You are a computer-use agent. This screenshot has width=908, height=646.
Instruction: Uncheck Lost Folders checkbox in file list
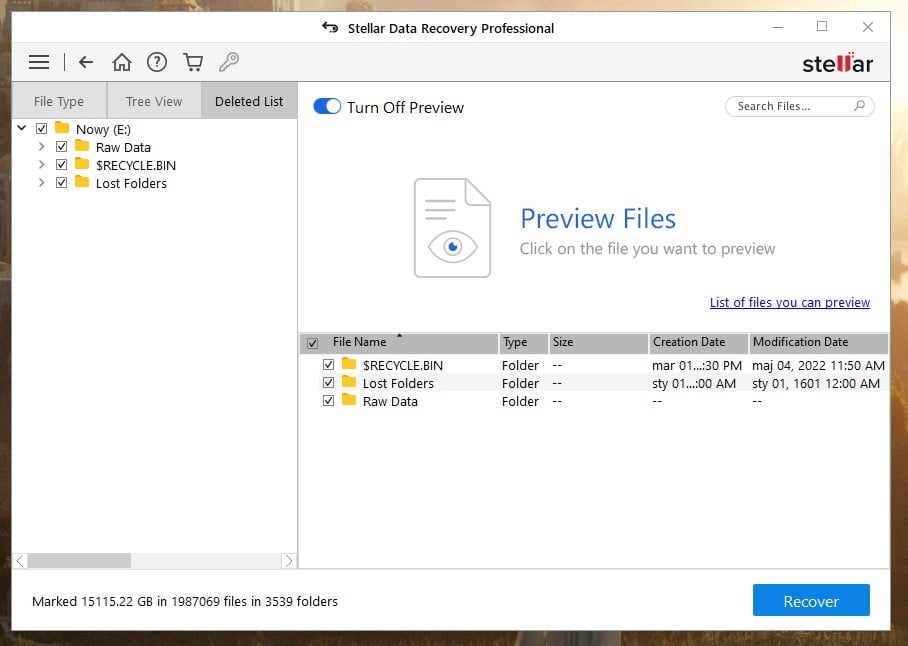click(328, 383)
